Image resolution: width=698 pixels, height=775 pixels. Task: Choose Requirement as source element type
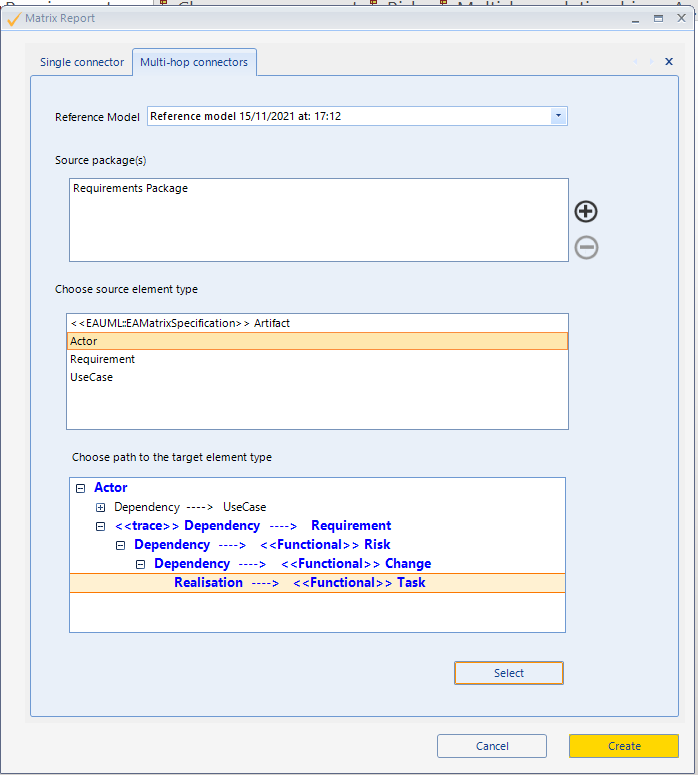click(x=317, y=359)
